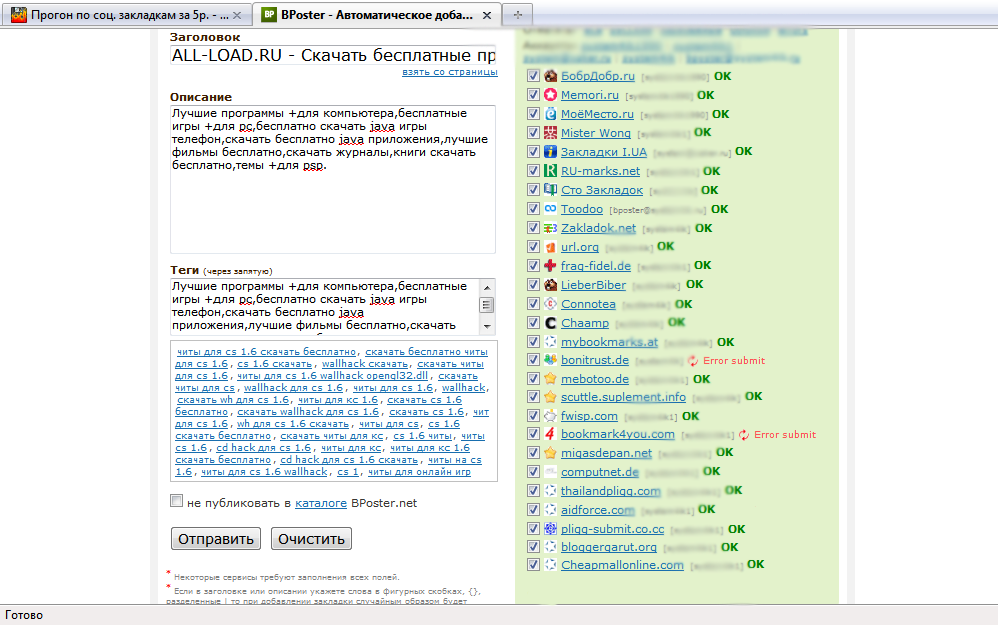Click the Закладки I.UA service icon
The image size is (998, 625).
551,152
